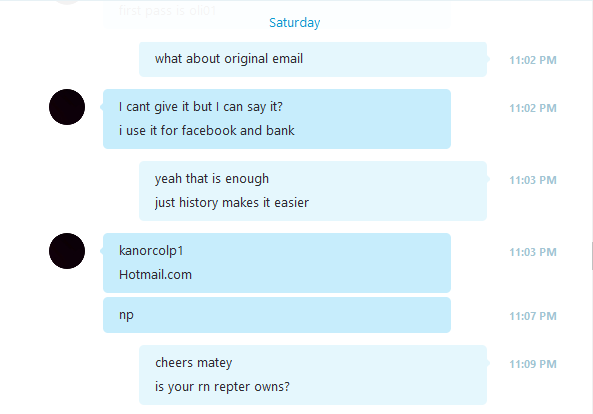Image resolution: width=593 pixels, height=414 pixels.
Task: Click the 11:09 PM timestamp
Action: tap(533, 364)
